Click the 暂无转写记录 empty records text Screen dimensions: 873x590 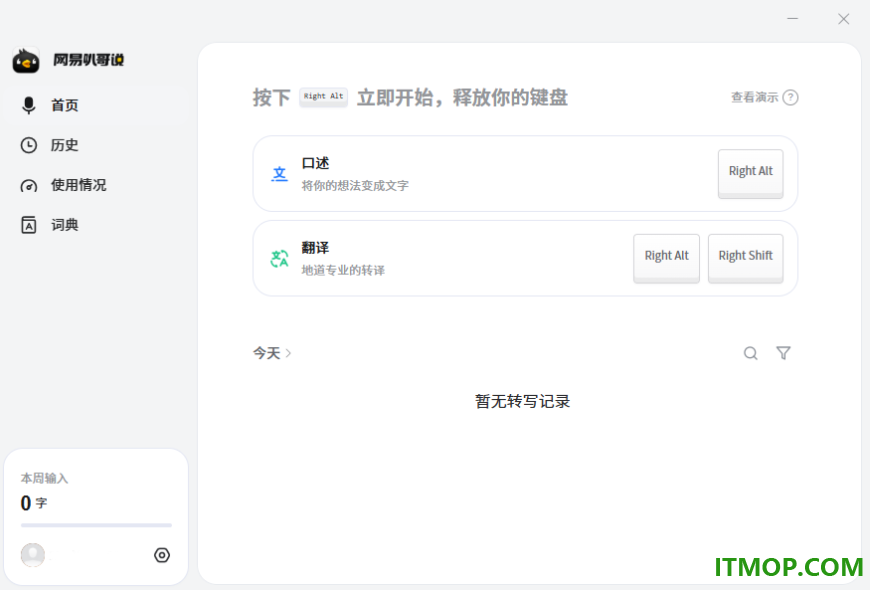[x=522, y=401]
